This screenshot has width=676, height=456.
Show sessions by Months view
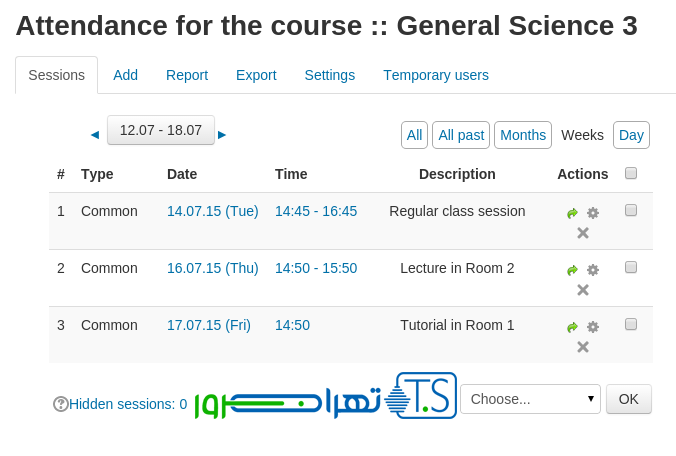[523, 135]
